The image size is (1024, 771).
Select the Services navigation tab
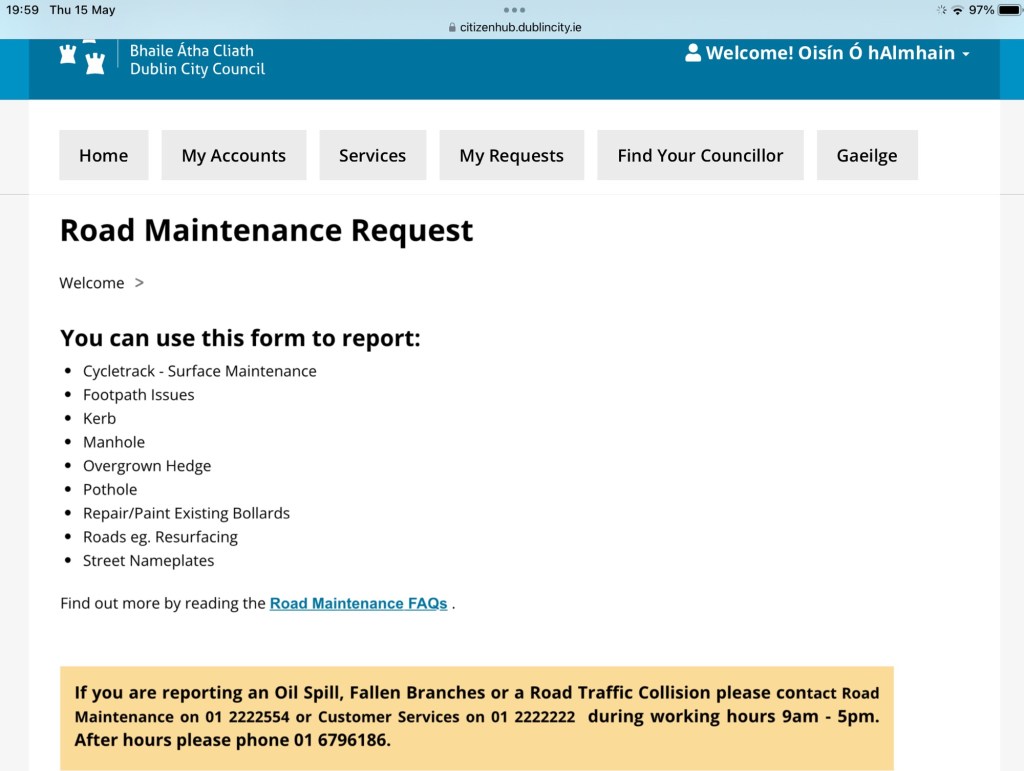[x=372, y=155]
